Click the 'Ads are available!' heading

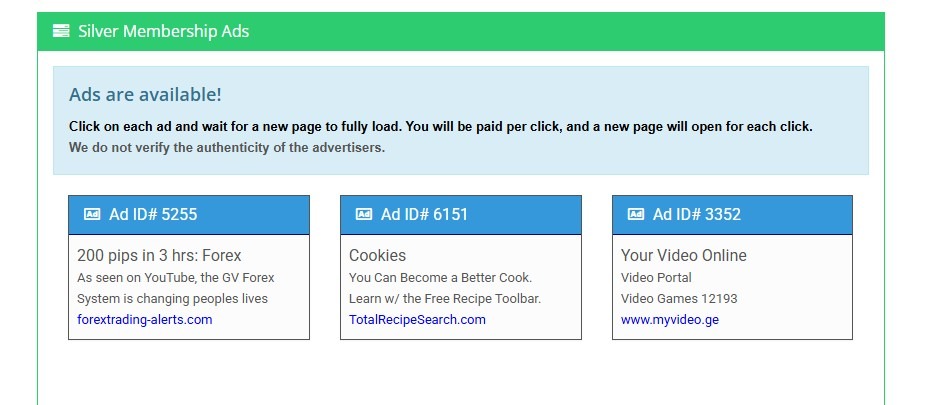(x=145, y=94)
